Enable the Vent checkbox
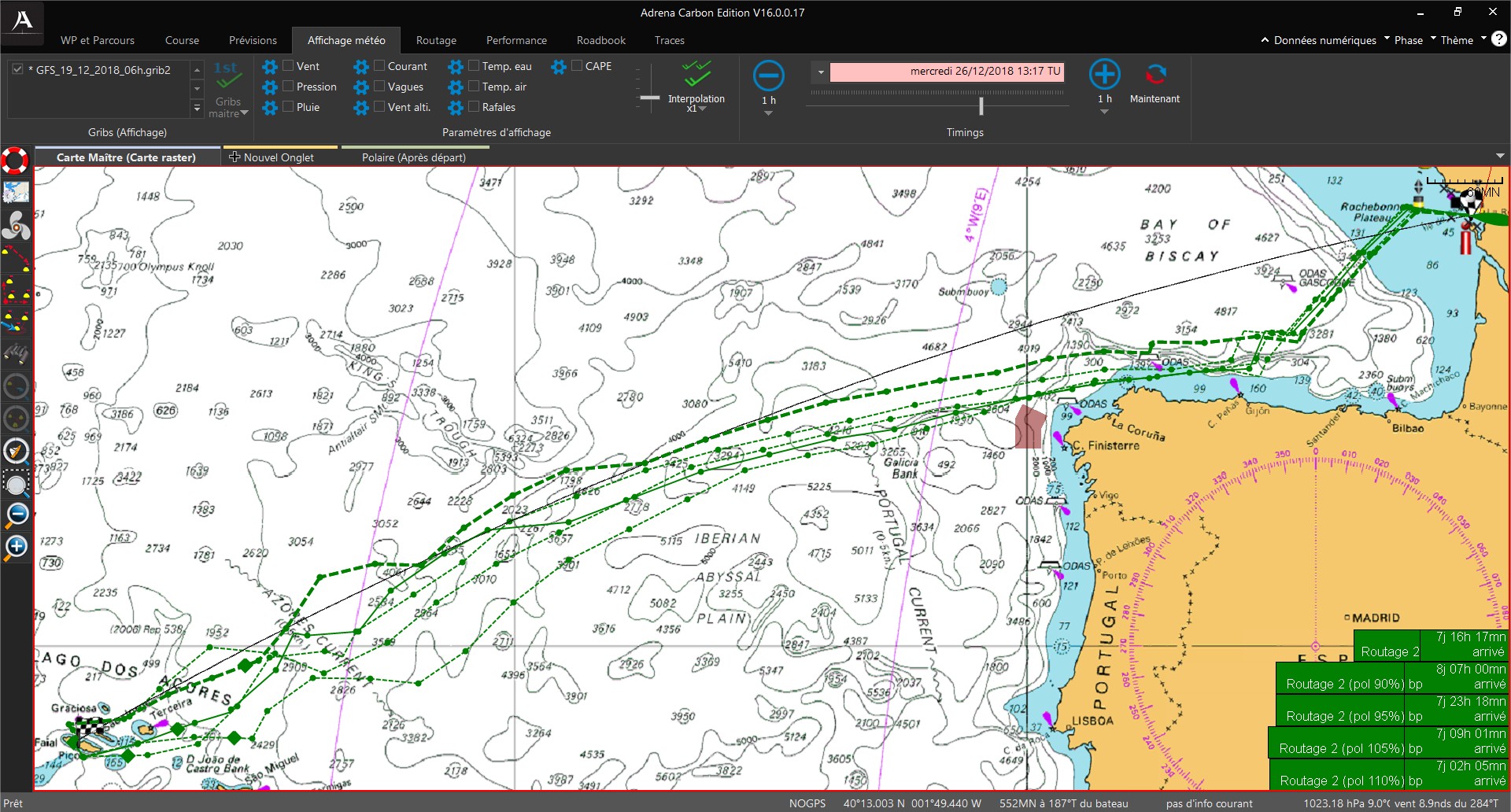The image size is (1511, 812). (x=288, y=66)
